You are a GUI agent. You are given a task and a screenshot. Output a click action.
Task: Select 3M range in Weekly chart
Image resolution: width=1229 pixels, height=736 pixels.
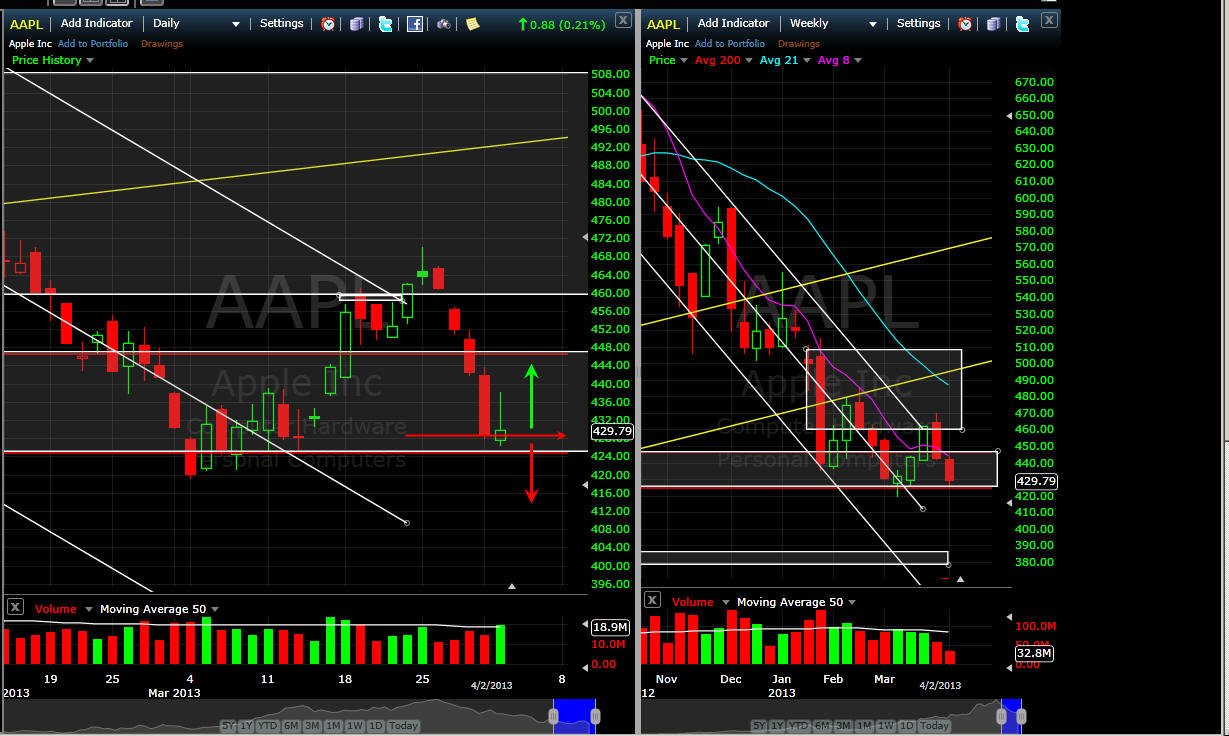[842, 725]
